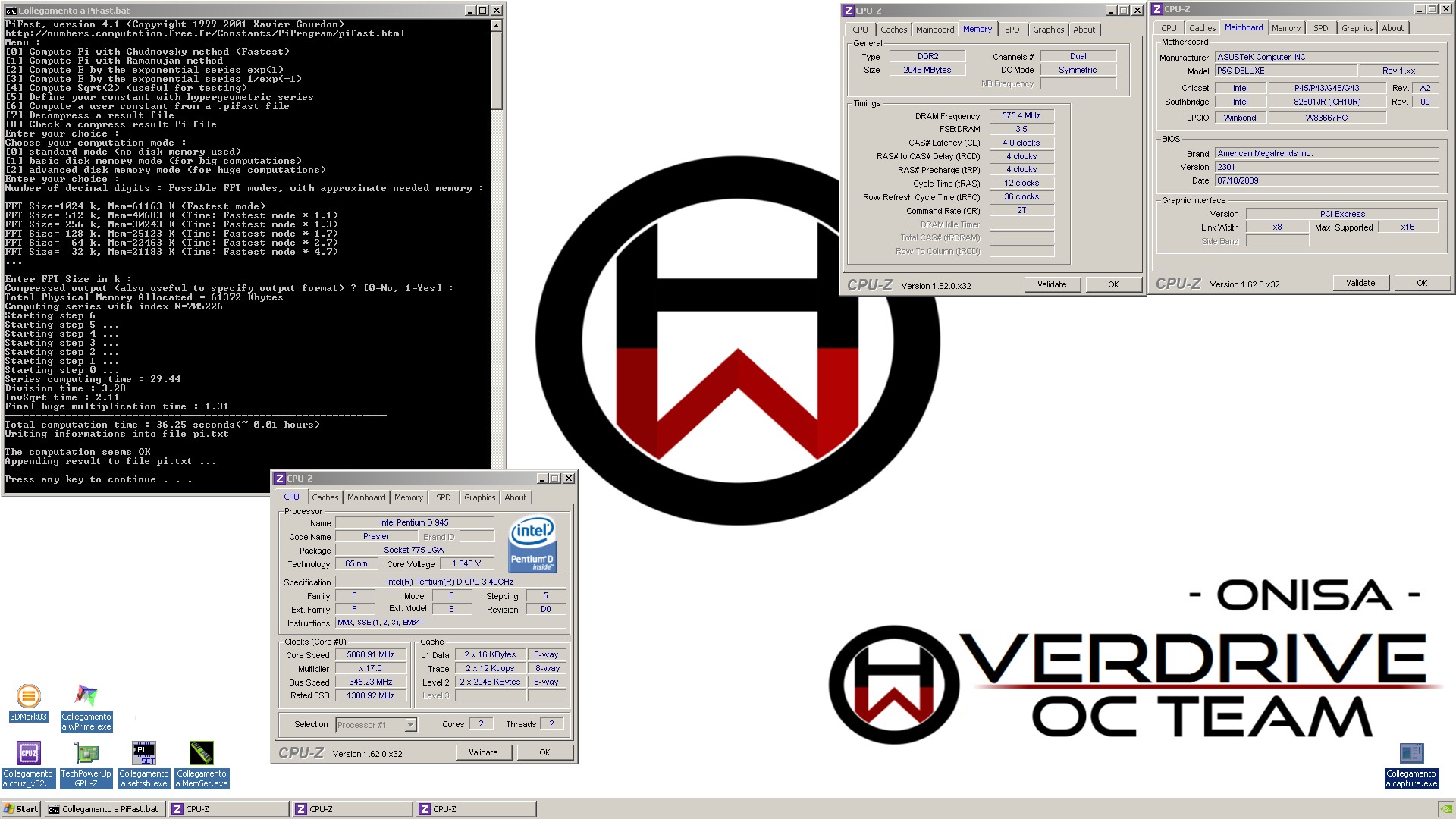
Task: Click the Intel Pentium D logo image
Action: [x=532, y=544]
